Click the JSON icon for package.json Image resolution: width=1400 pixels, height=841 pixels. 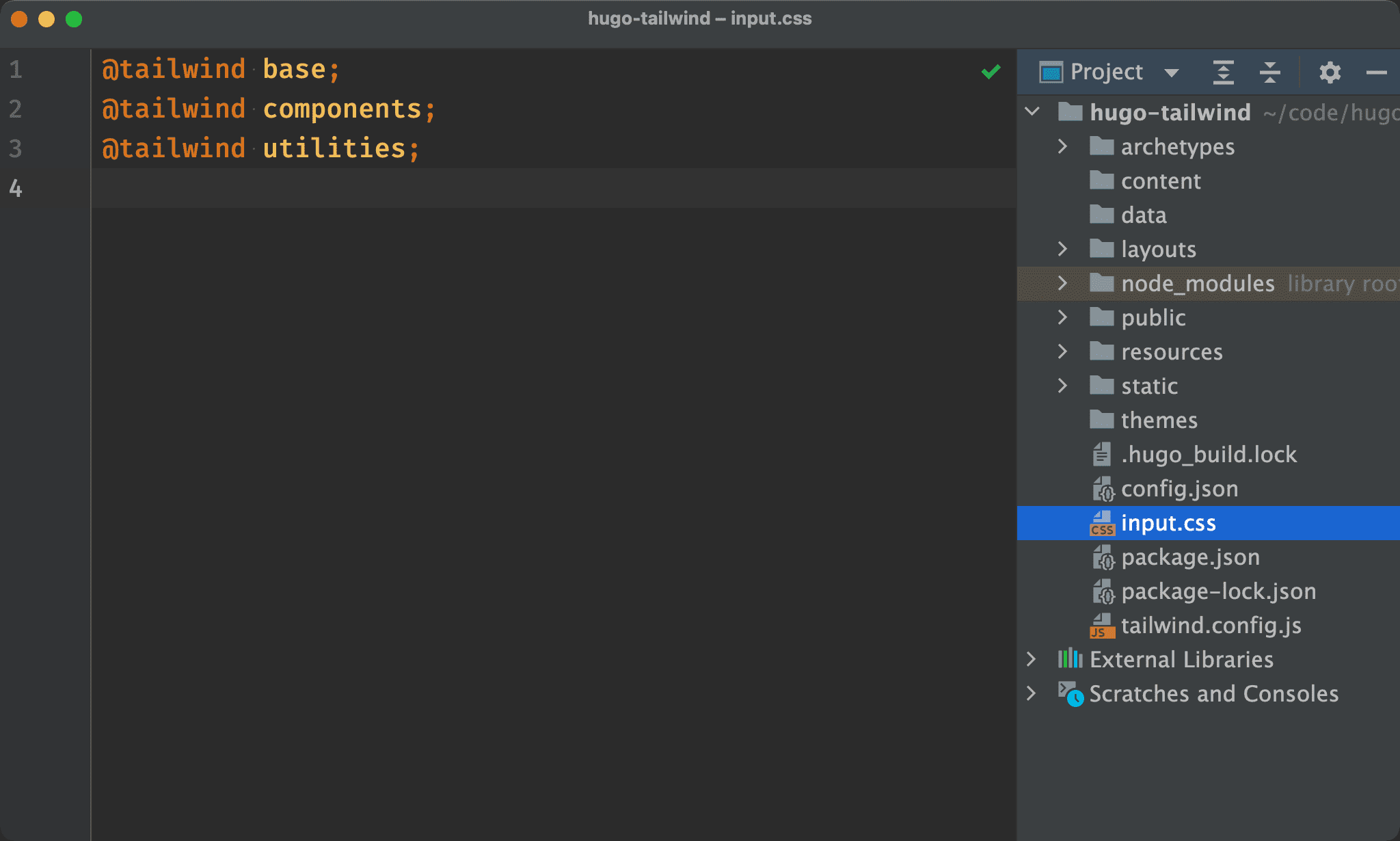(1100, 556)
